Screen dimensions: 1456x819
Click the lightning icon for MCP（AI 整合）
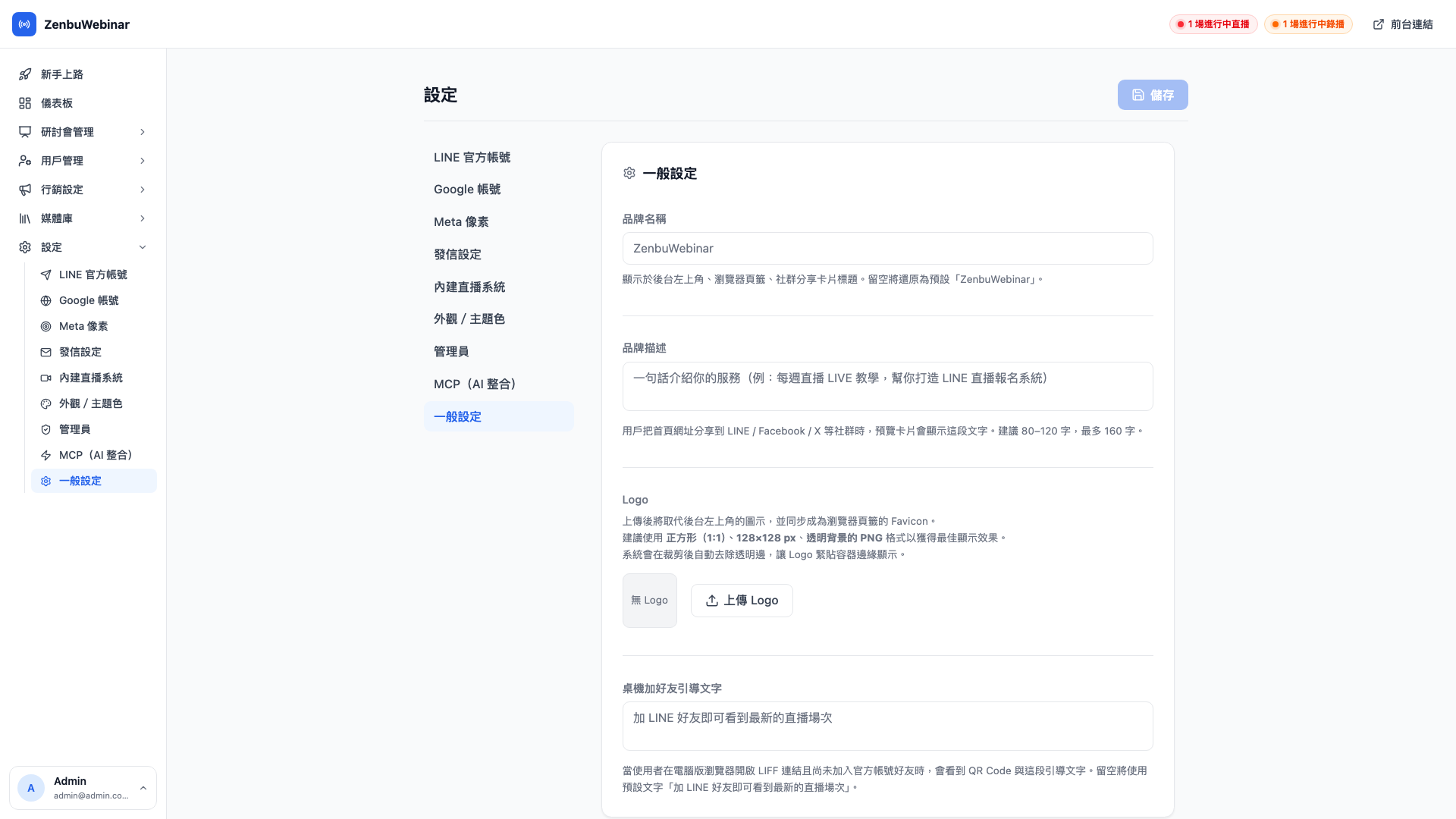pyautogui.click(x=46, y=455)
